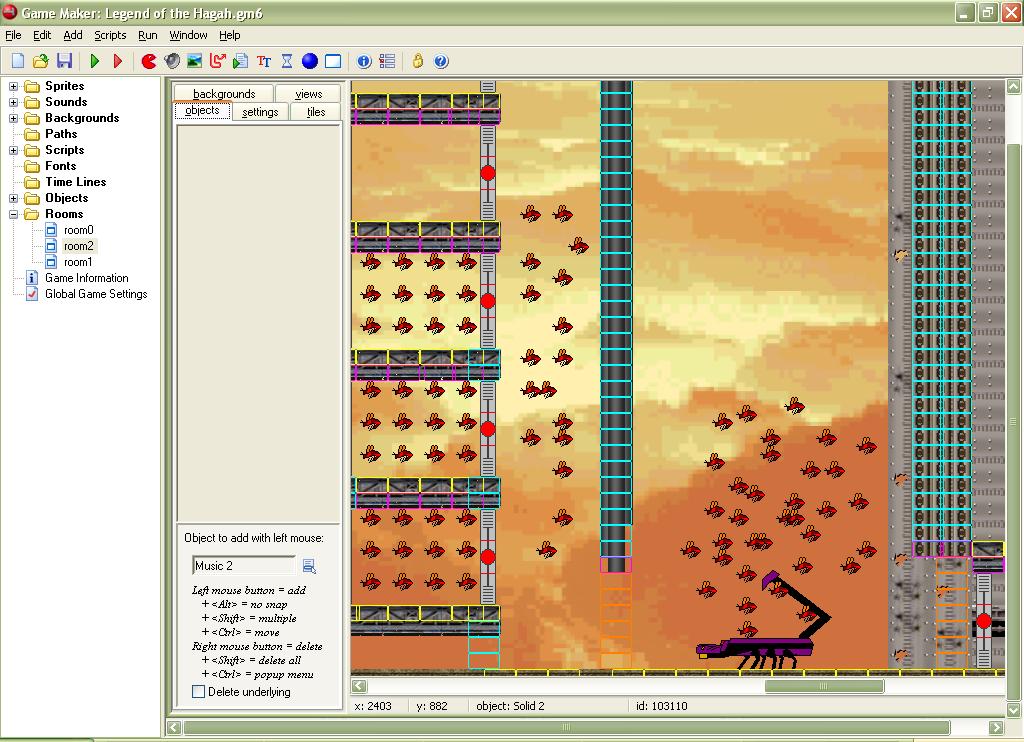The width and height of the screenshot is (1024, 742).
Task: Click the lock icon in the toolbar
Action: click(x=418, y=61)
